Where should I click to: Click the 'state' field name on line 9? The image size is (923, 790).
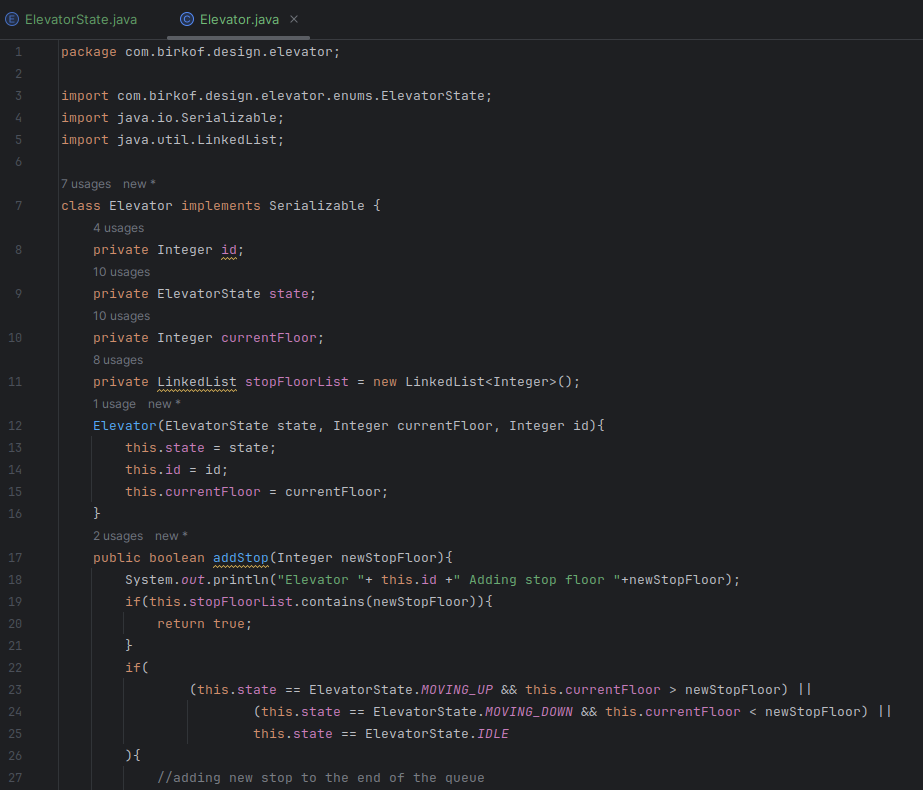288,294
